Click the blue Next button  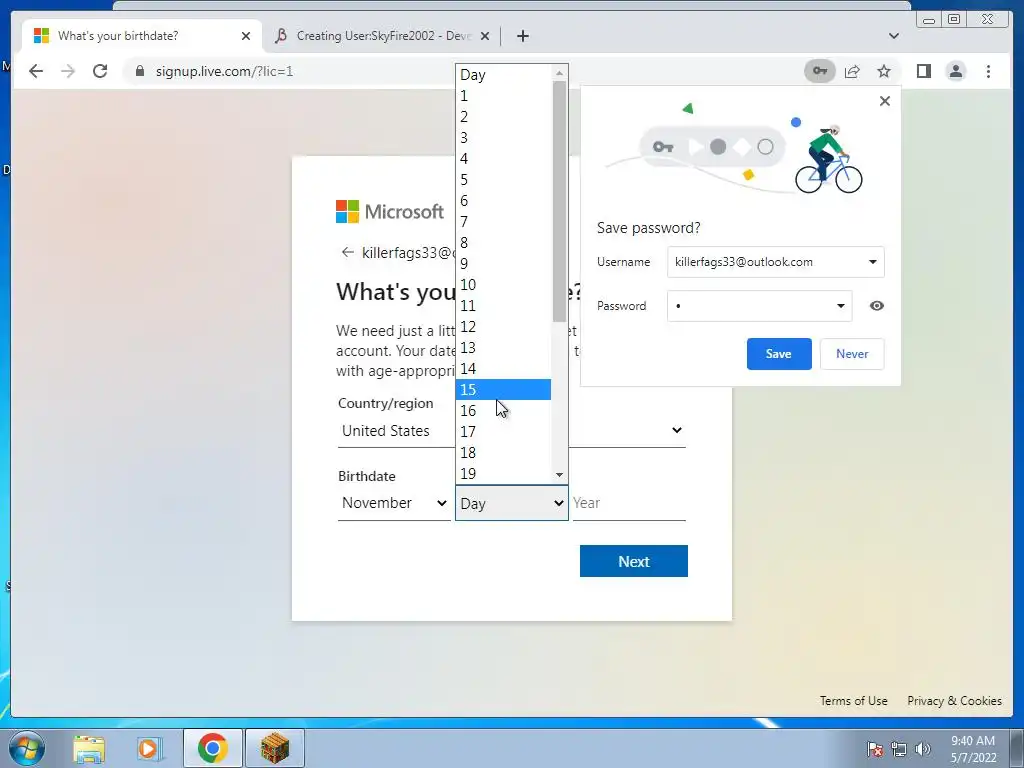coord(633,561)
